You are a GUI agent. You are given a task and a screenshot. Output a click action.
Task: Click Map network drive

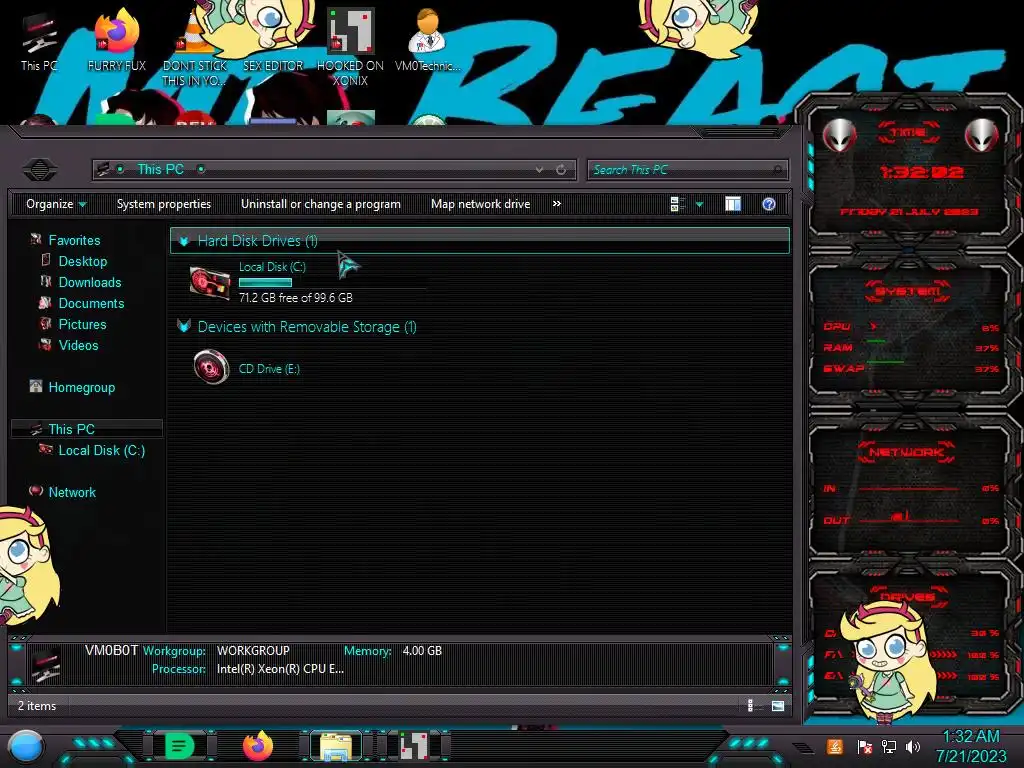coord(481,204)
